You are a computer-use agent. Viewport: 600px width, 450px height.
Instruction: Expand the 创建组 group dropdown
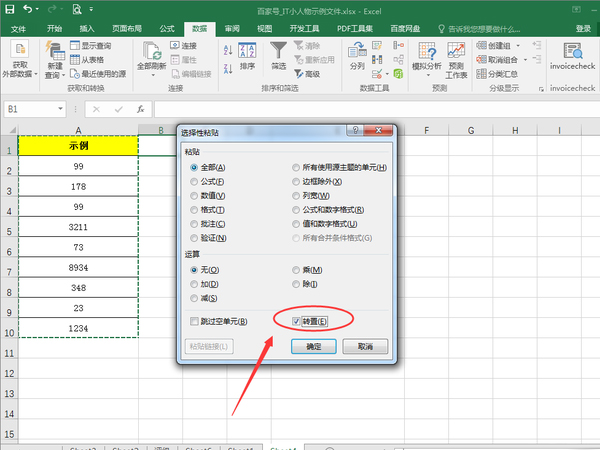[529, 46]
